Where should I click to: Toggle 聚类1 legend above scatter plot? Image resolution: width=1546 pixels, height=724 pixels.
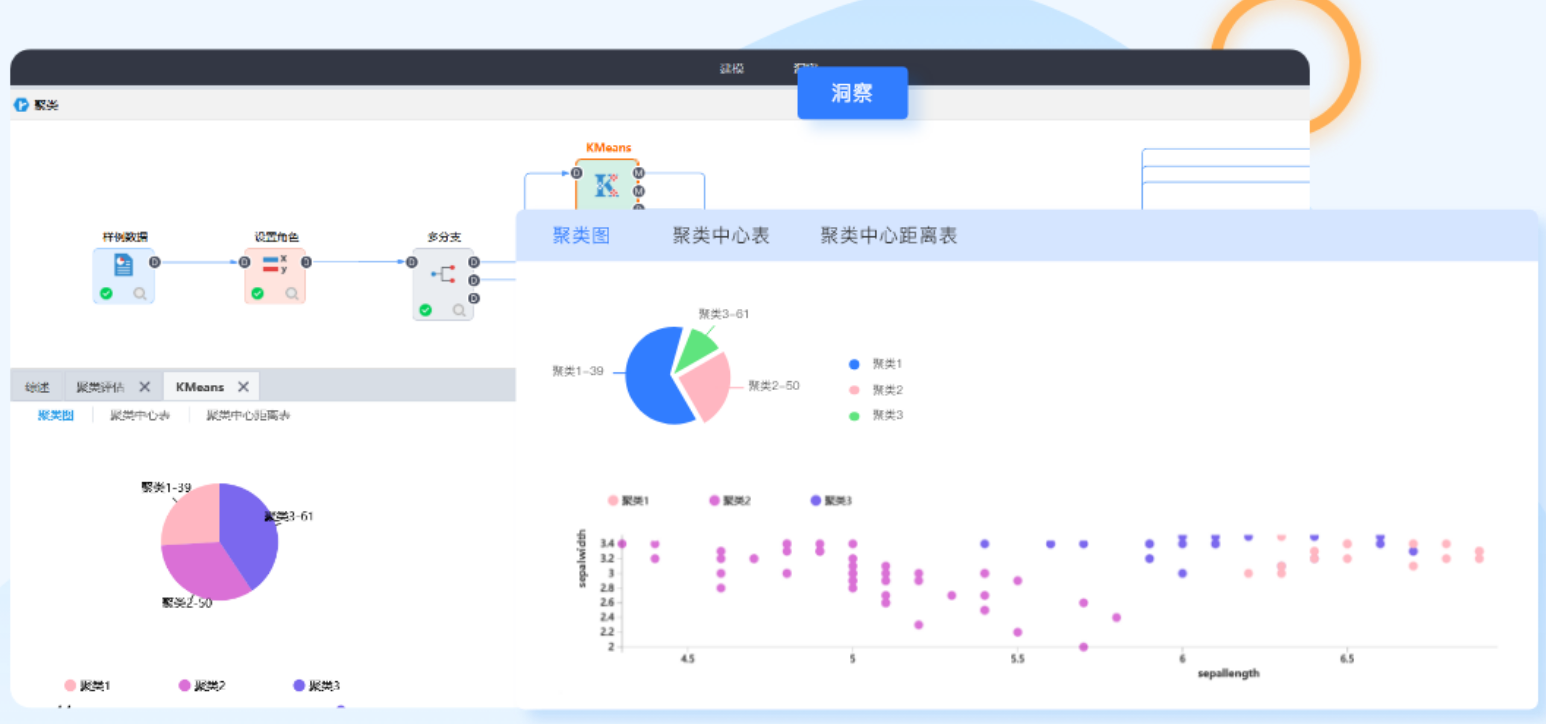coord(629,500)
